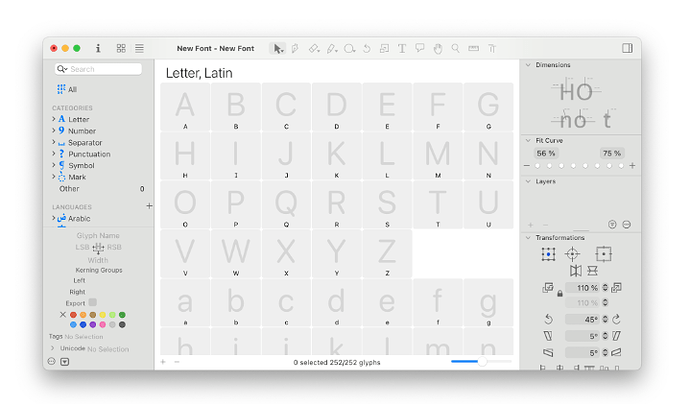Image resolution: width=690 pixels, height=404 pixels.
Task: Select the Hand tool in toolbar
Action: tap(437, 48)
